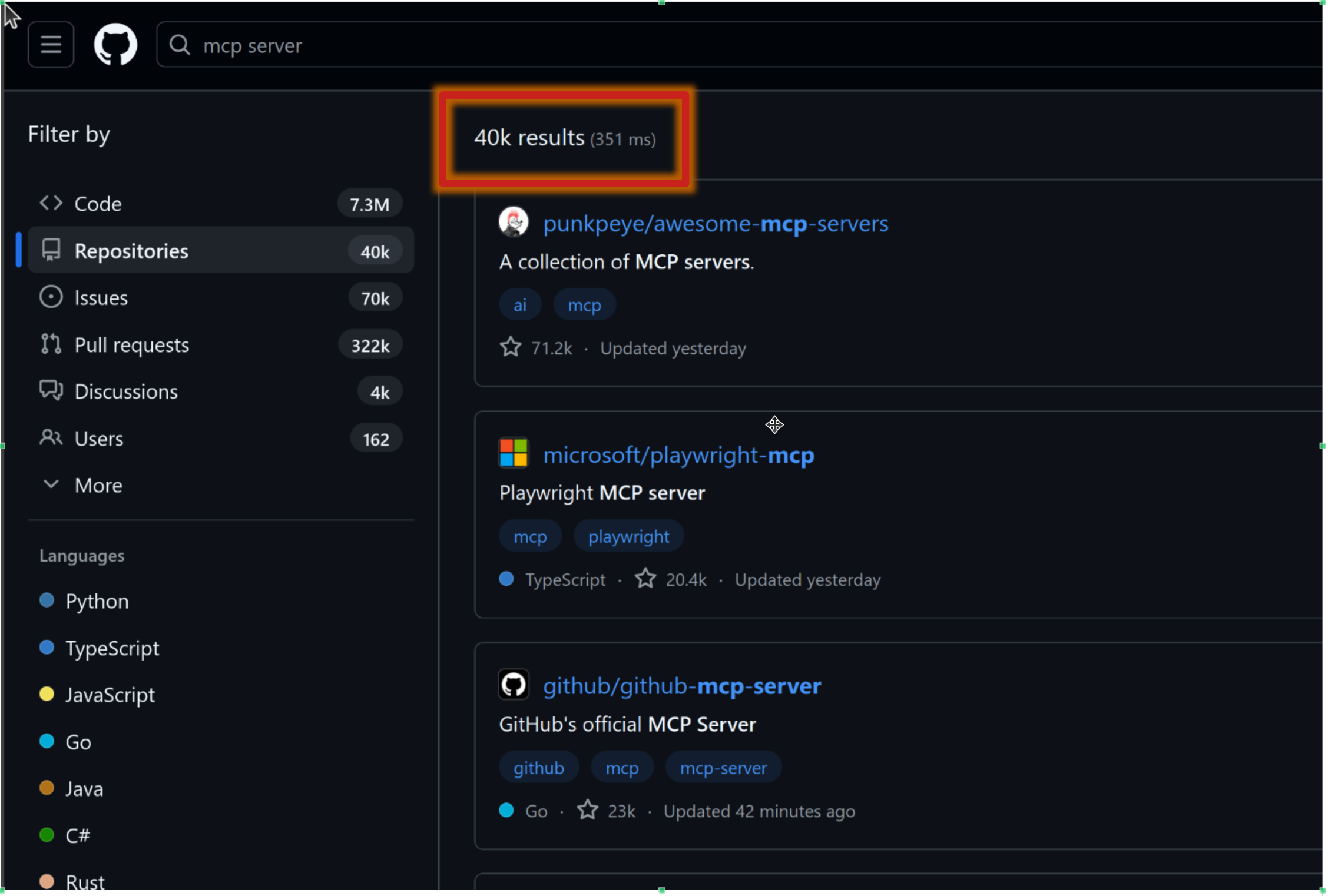
Task: Open the punkpeye/awesome-mcp-servers repository
Action: click(716, 224)
